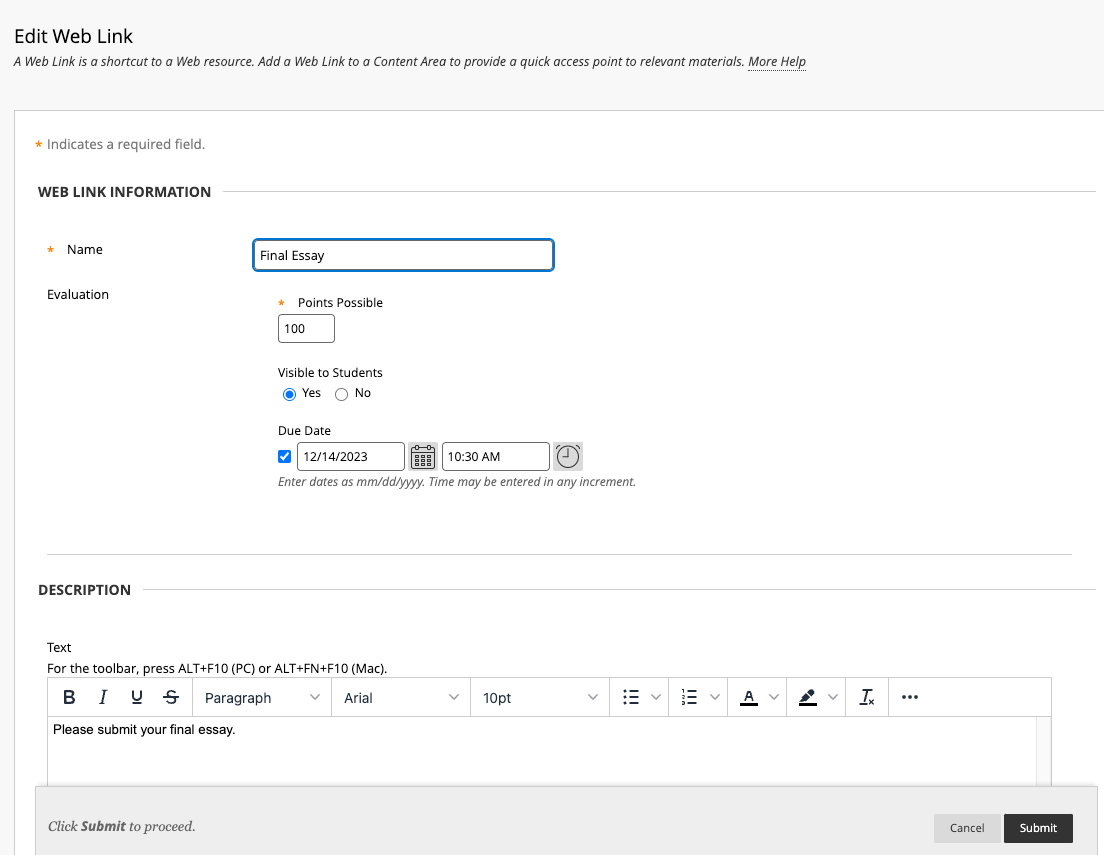
Task: Insert a numbered list
Action: pyautogui.click(x=689, y=697)
